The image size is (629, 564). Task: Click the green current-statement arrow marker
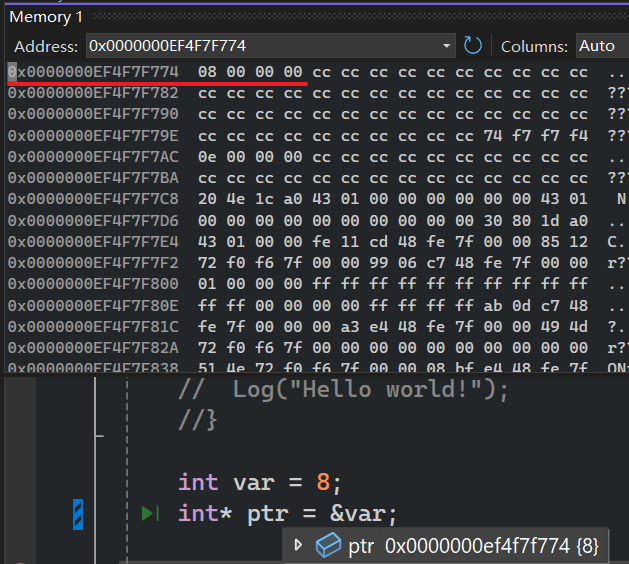tap(150, 513)
